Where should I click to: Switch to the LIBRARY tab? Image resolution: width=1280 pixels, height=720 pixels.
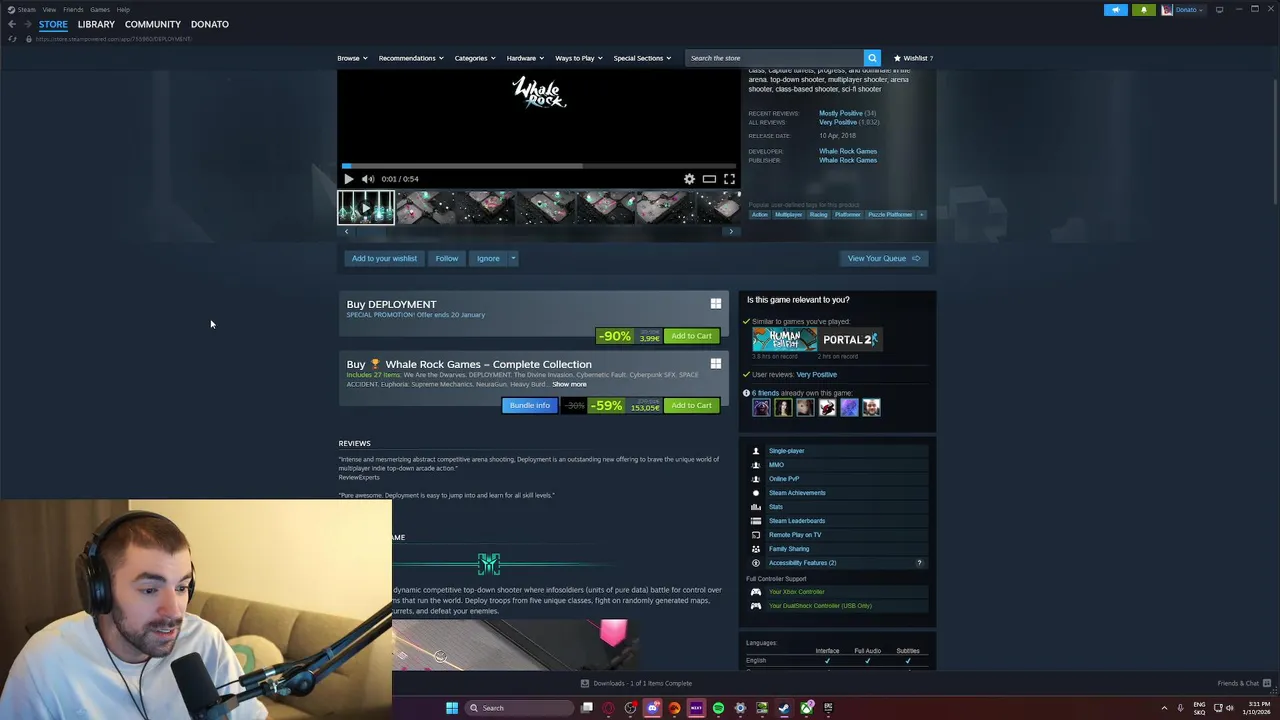(96, 24)
